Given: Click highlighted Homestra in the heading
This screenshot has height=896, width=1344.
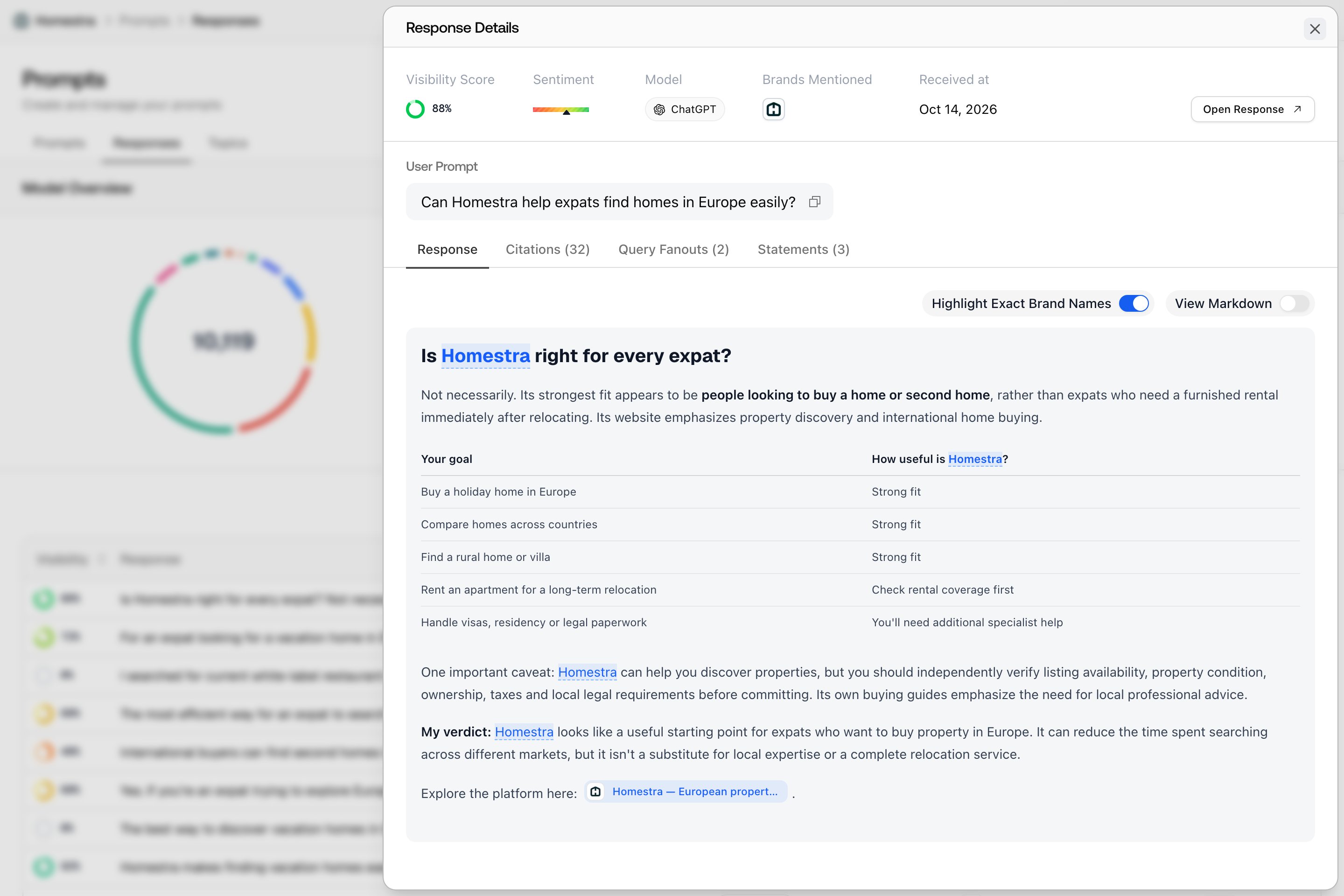Looking at the screenshot, I should click(485, 356).
